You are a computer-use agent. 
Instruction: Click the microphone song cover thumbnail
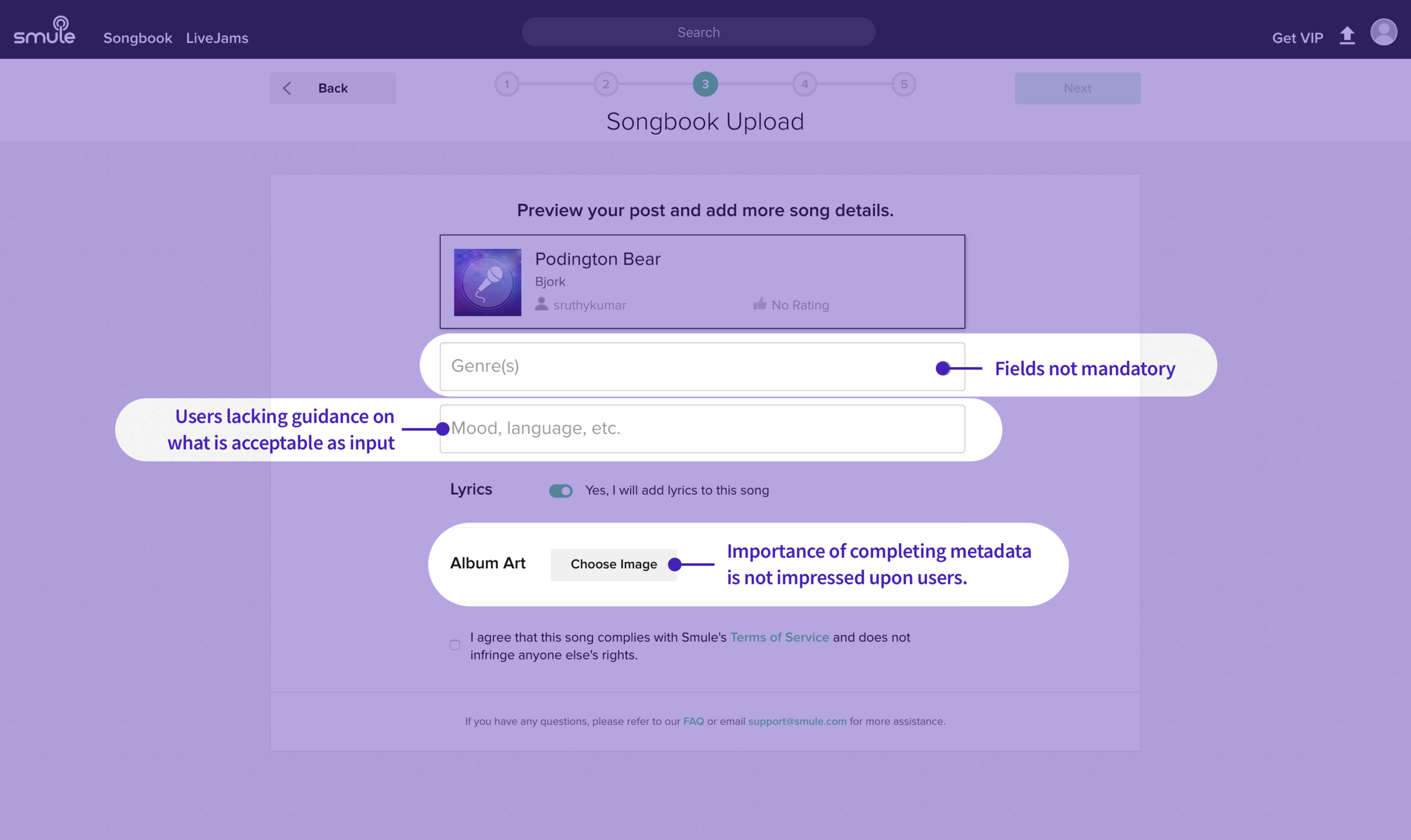pos(488,283)
